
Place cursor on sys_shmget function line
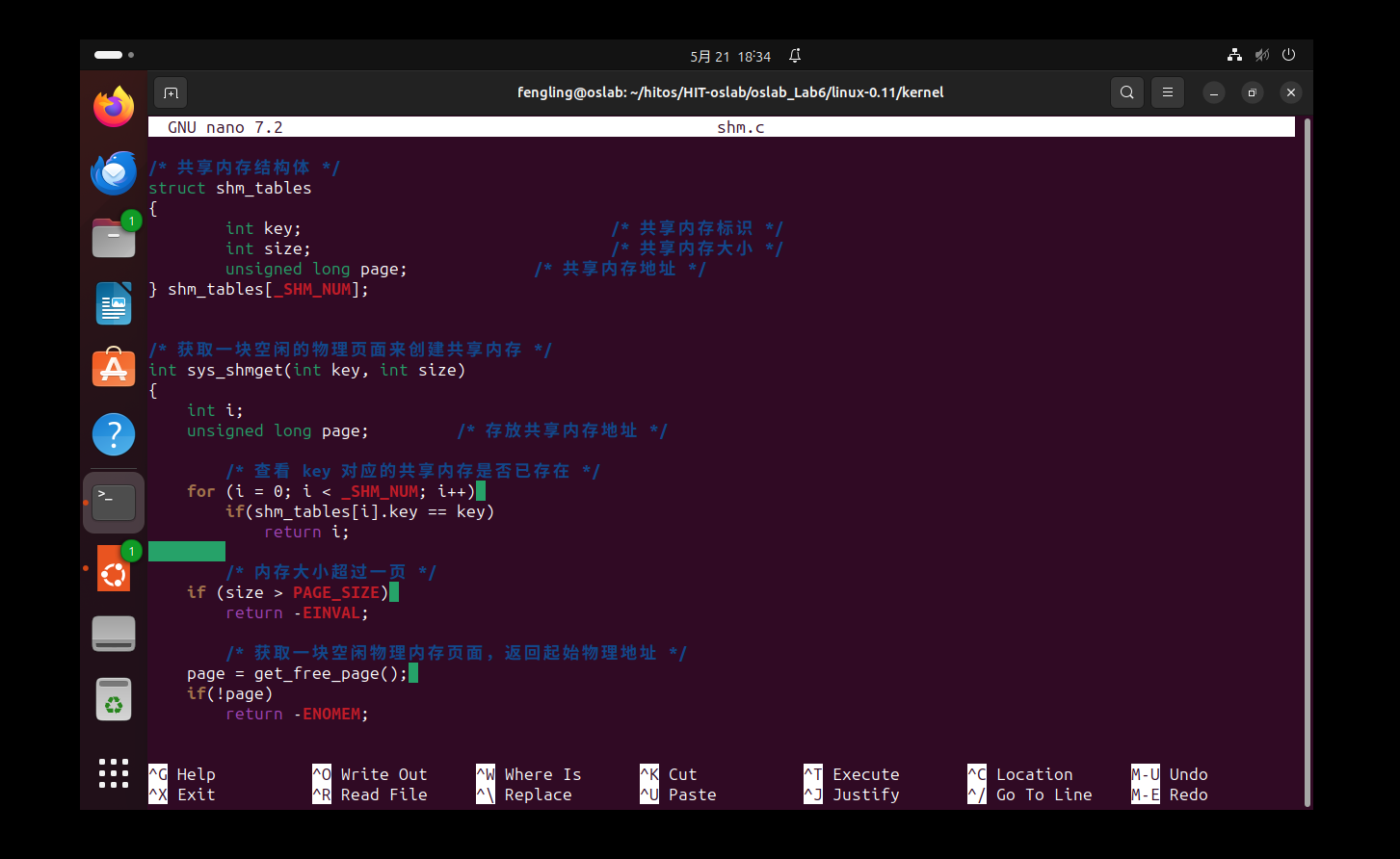click(306, 370)
